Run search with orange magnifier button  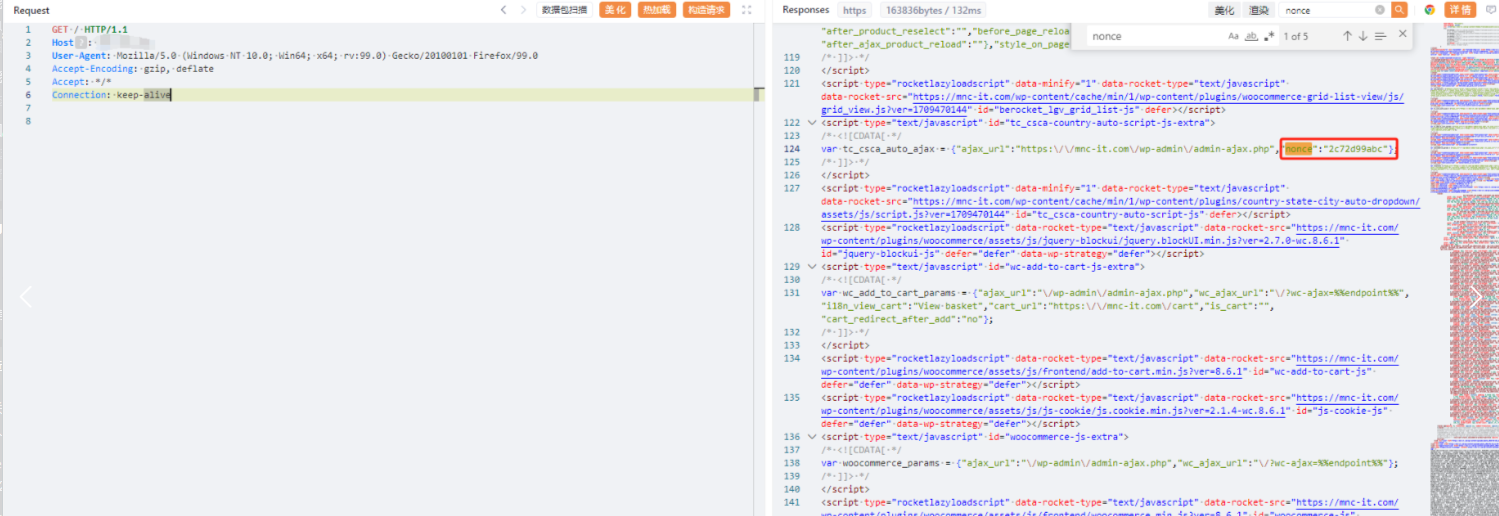1399,10
